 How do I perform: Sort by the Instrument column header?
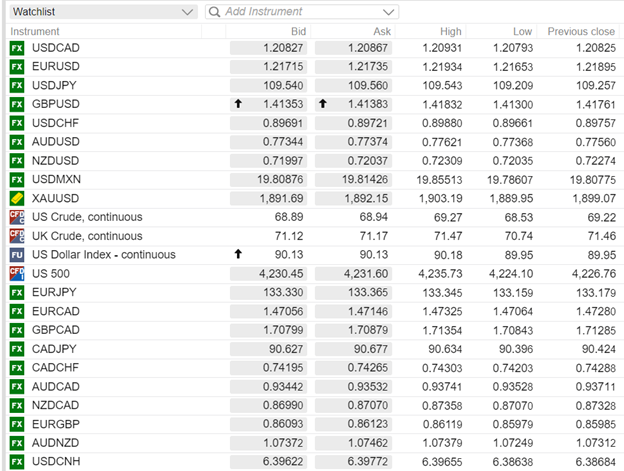[34, 32]
